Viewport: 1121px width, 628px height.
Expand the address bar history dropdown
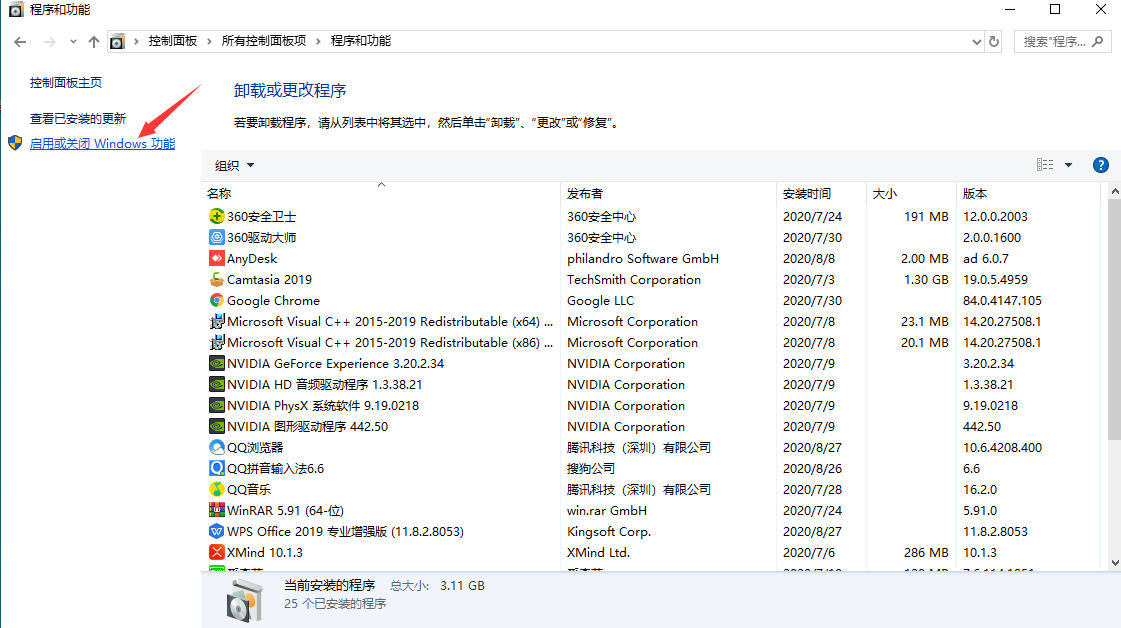pyautogui.click(x=976, y=41)
